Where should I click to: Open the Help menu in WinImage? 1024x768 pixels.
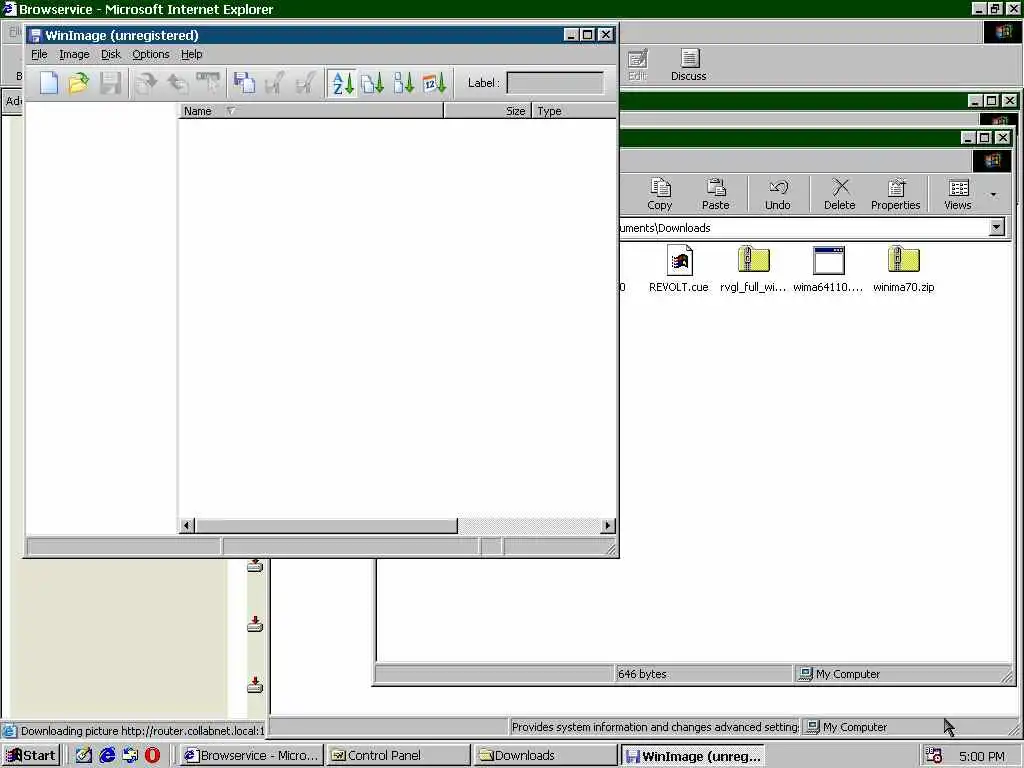point(191,54)
